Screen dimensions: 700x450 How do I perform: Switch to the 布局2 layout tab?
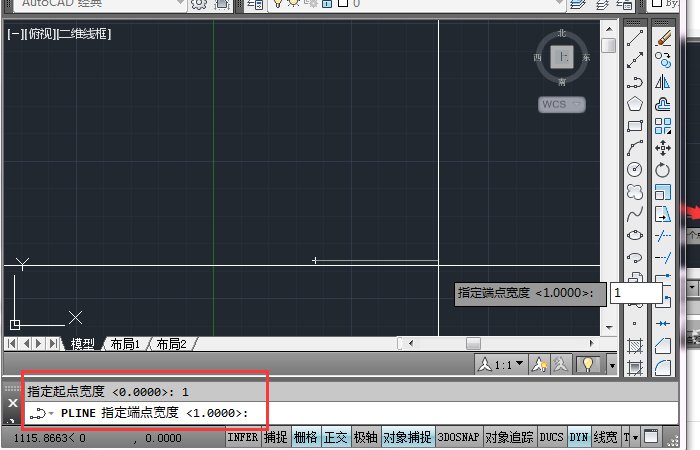[x=171, y=344]
